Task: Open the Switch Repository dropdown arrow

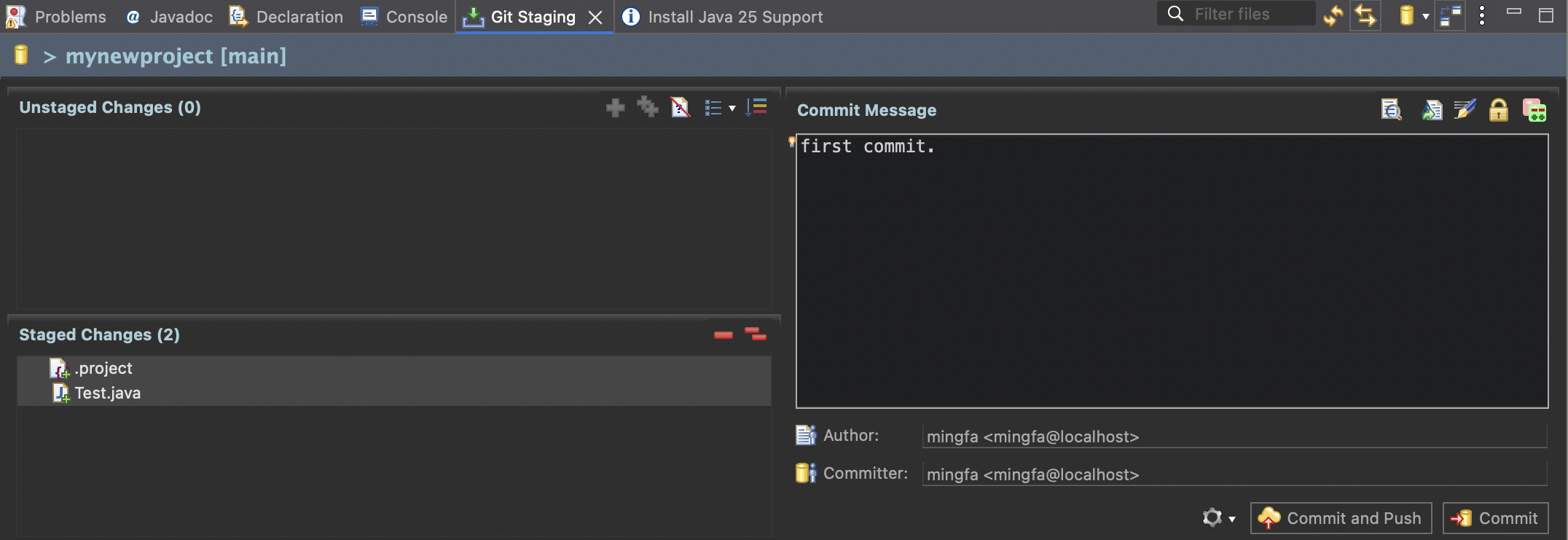Action: pos(1426,16)
